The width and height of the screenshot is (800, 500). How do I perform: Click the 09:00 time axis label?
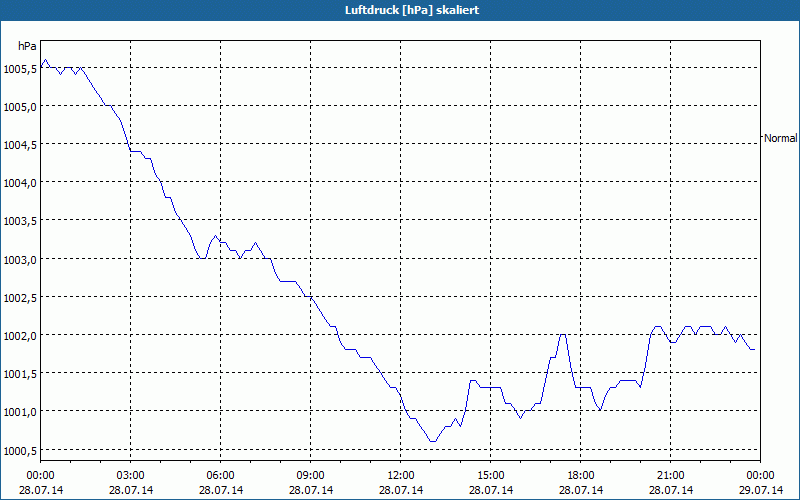point(310,476)
